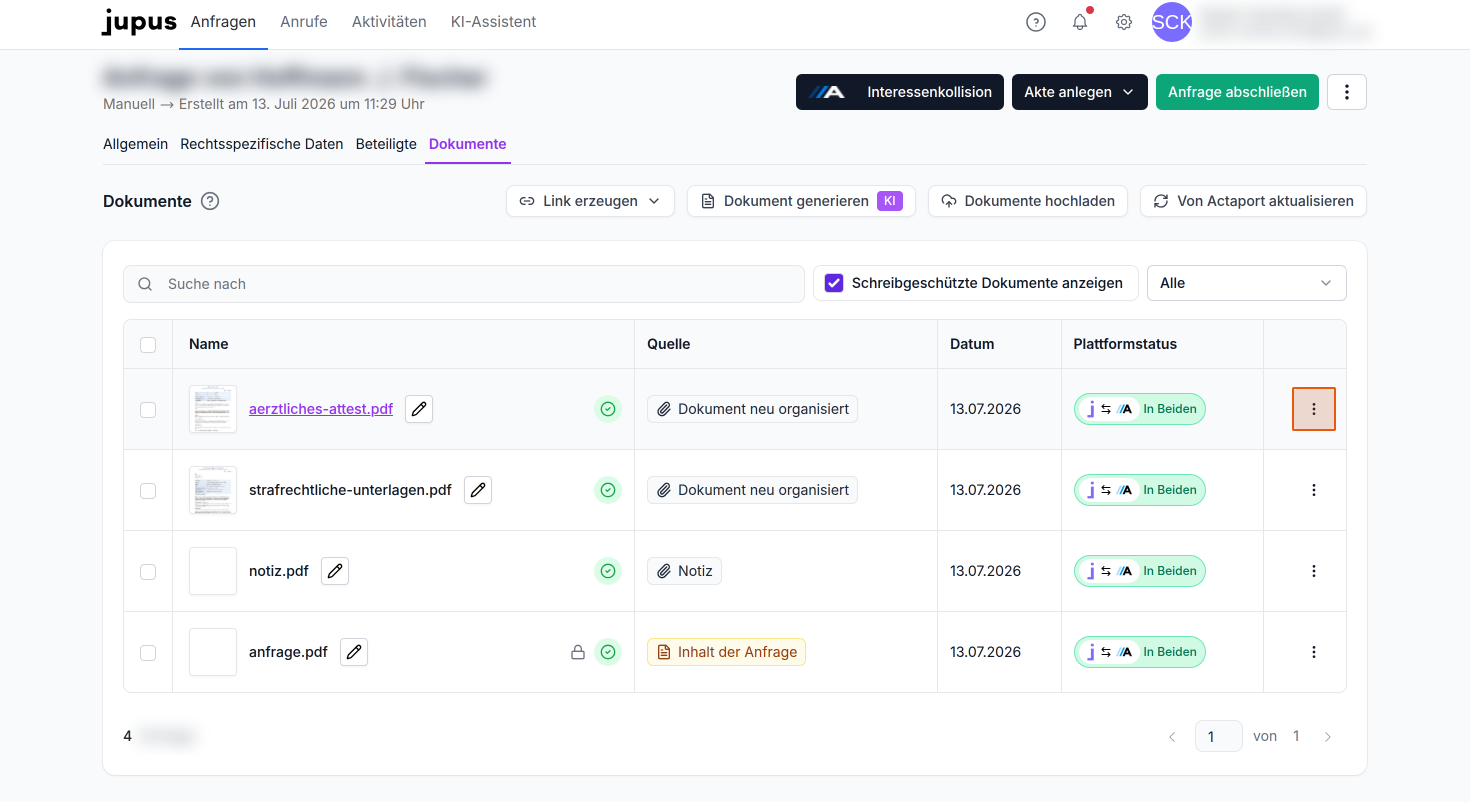Open three-dot menu for notiz.pdf
The height and width of the screenshot is (802, 1470).
point(1314,571)
